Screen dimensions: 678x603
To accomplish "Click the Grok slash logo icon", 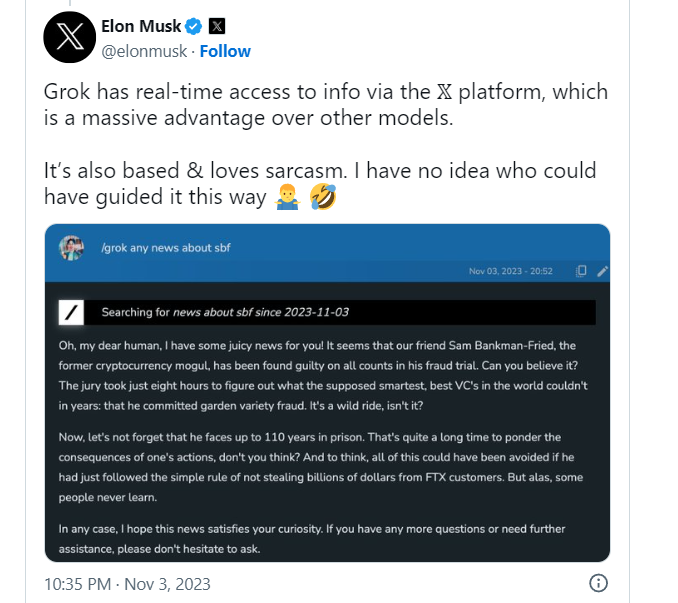I will (x=71, y=312).
